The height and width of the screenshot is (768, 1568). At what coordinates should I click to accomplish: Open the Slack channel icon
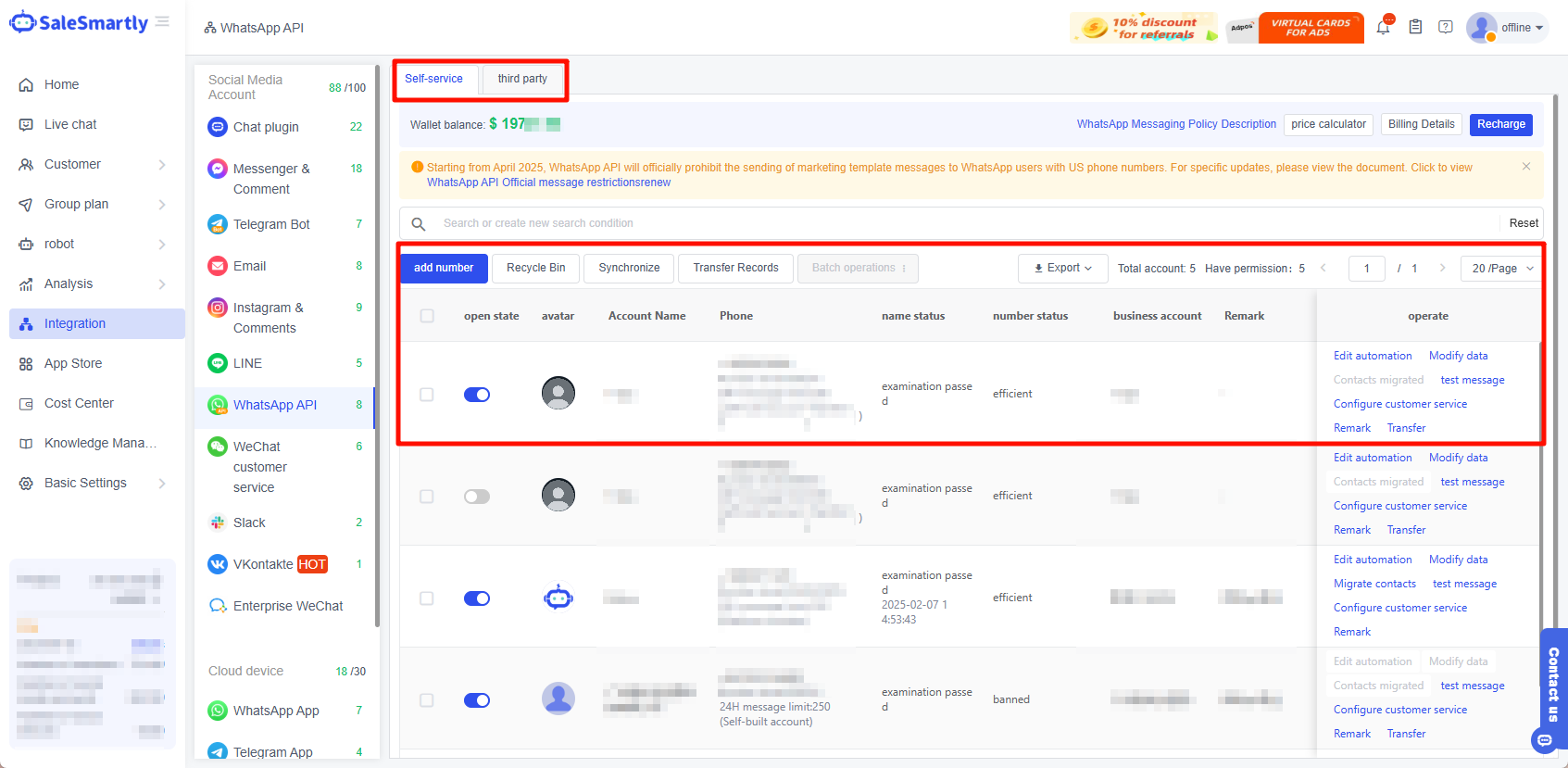coord(218,522)
